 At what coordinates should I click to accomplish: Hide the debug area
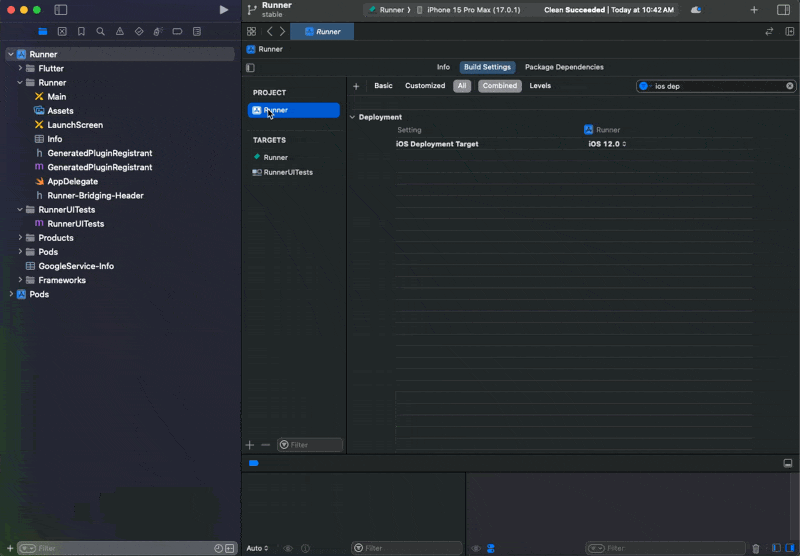(788, 463)
